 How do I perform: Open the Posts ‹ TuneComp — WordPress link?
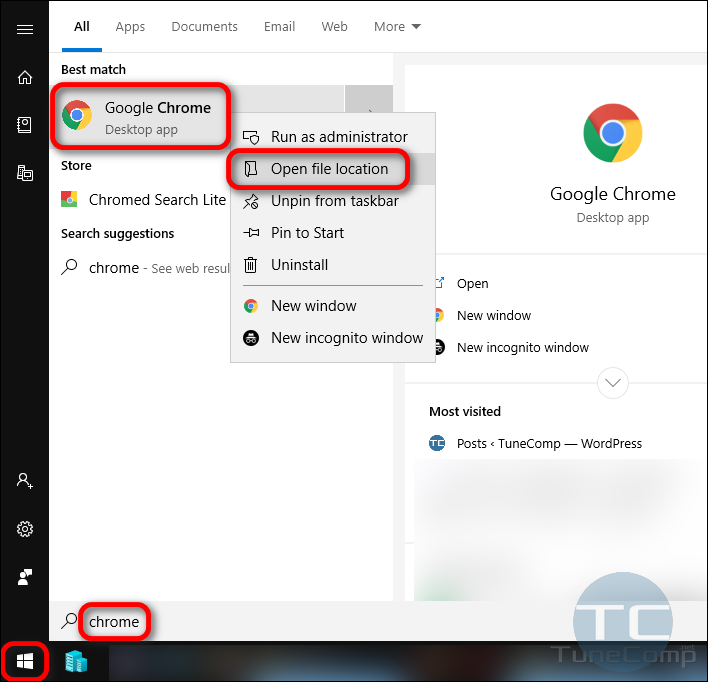[549, 443]
